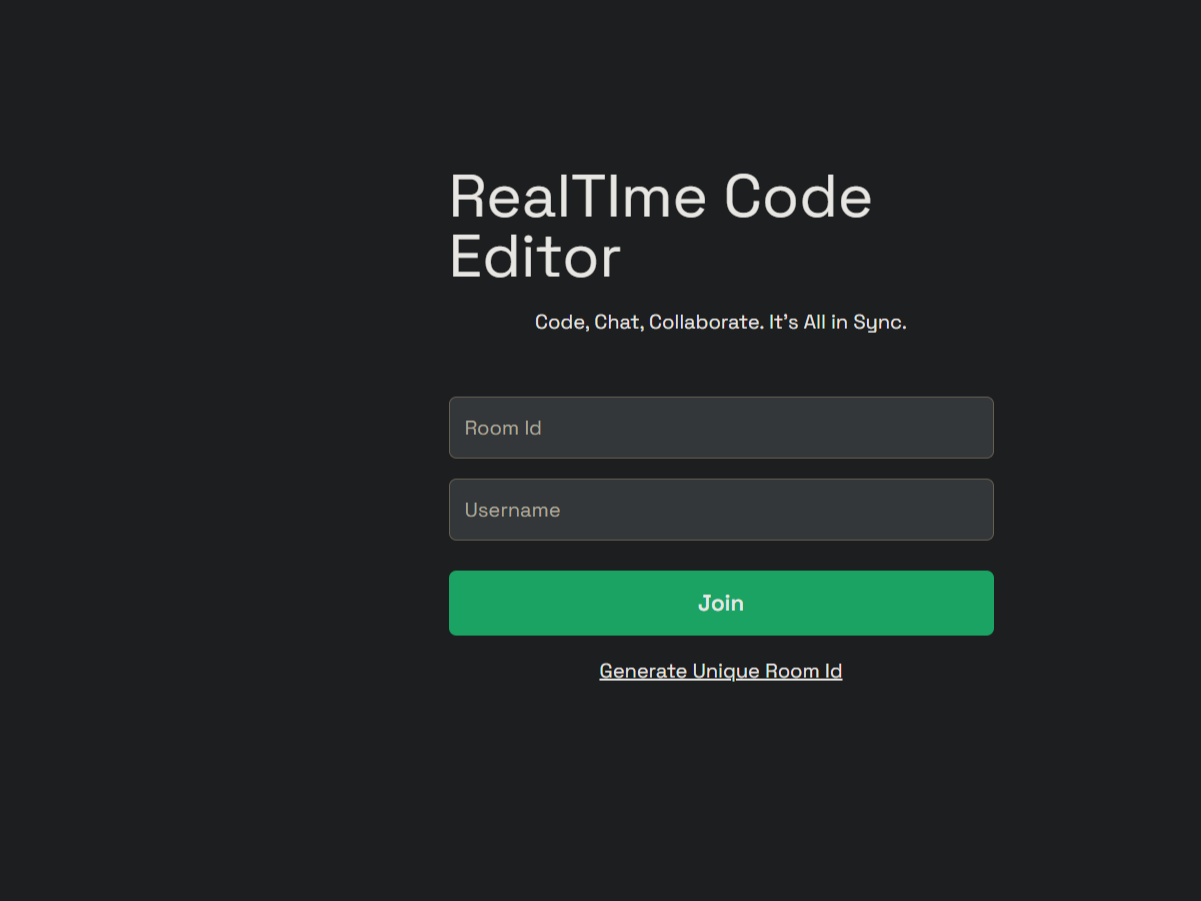Click the Code, Chat, Collaborate tagline
The width and height of the screenshot is (1201, 901).
(x=720, y=322)
